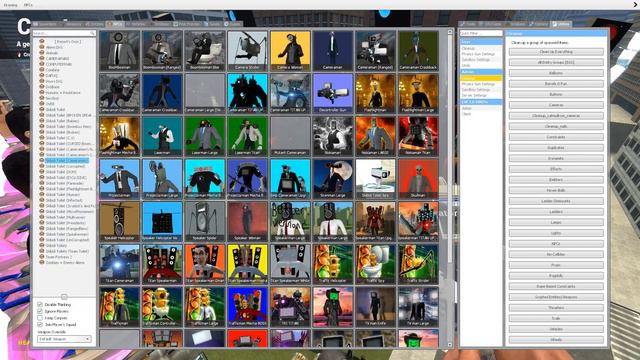This screenshot has height=360, width=640.
Task: Spawn the Laserman Large on green background
Action: (205, 136)
